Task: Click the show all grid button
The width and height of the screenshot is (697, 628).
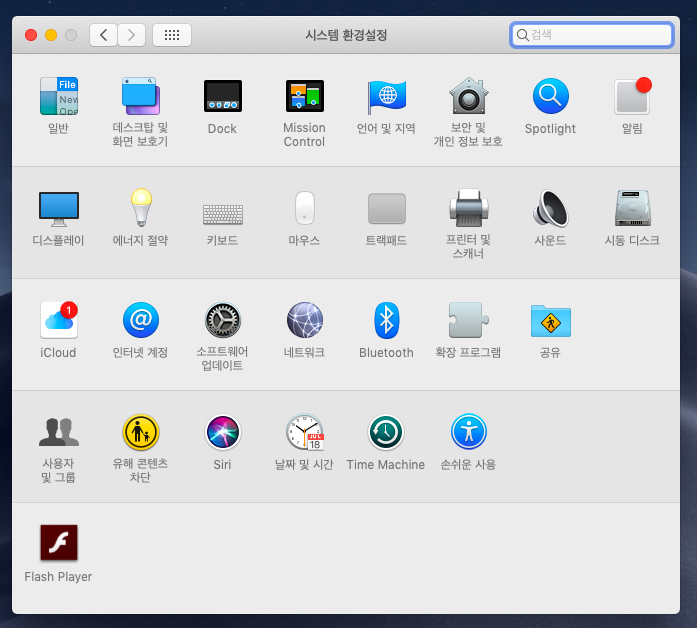Action: [x=172, y=35]
